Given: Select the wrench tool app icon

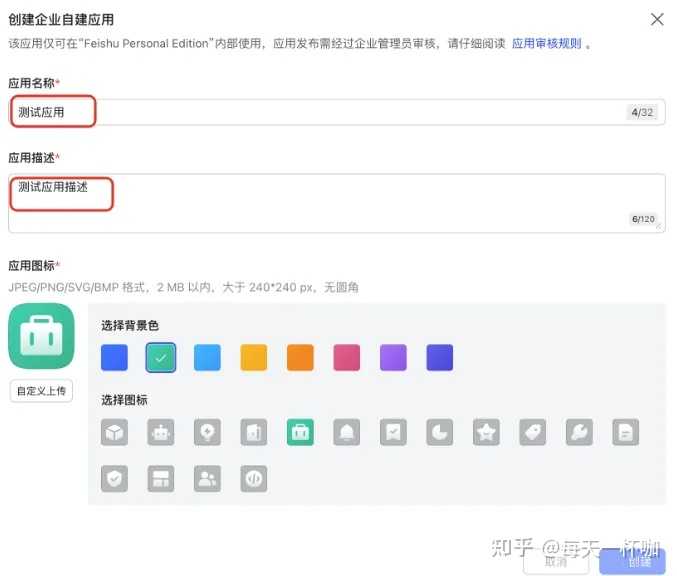Looking at the screenshot, I should (579, 432).
